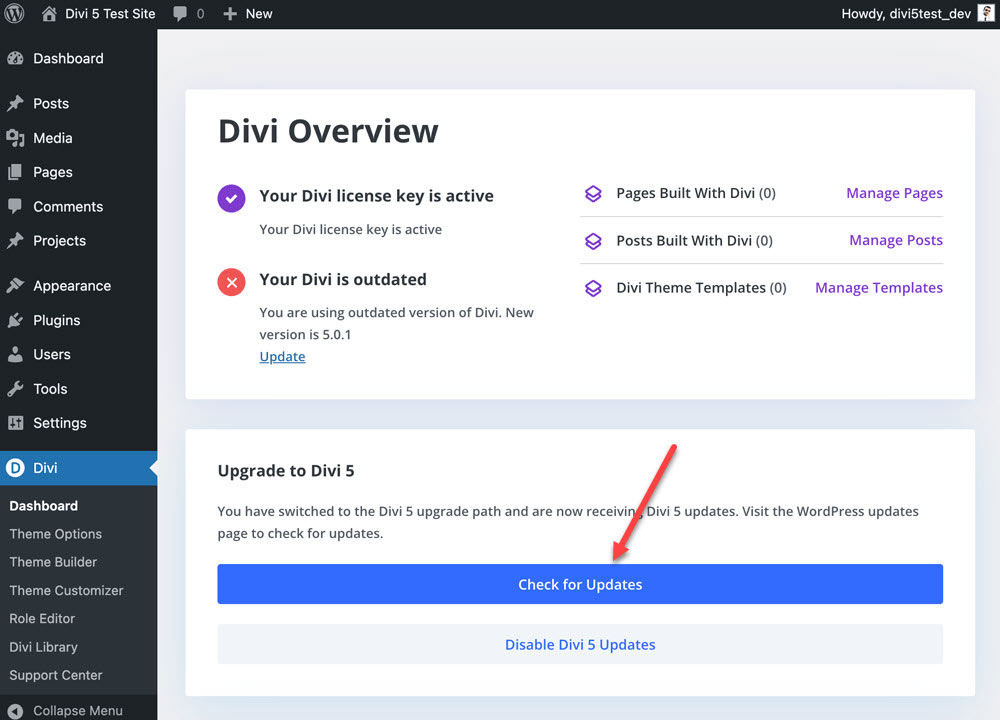Click New in the admin bar

click(259, 13)
